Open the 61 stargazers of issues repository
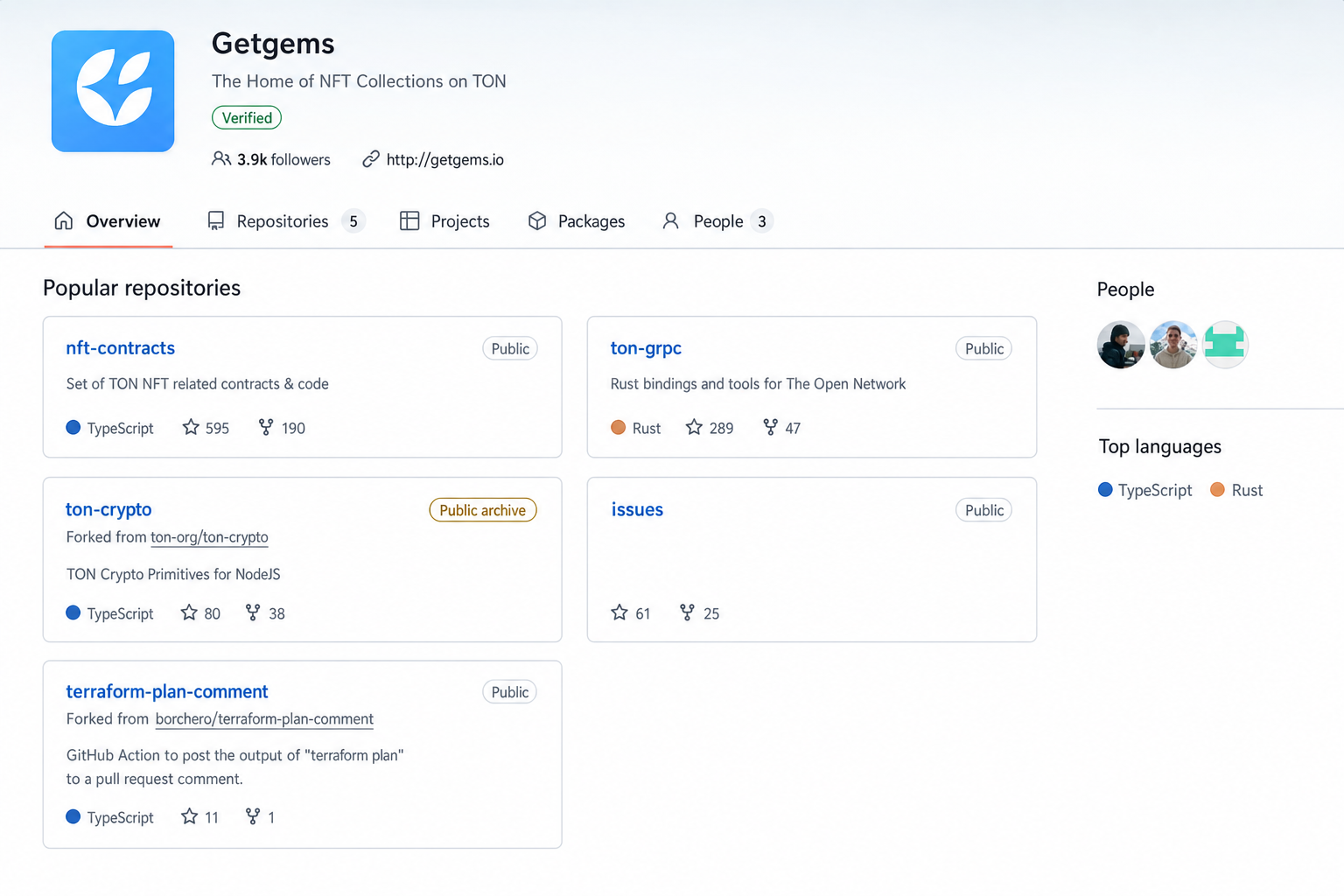This screenshot has width=1344, height=896. pyautogui.click(x=643, y=613)
